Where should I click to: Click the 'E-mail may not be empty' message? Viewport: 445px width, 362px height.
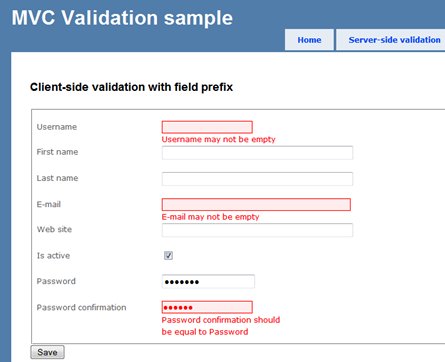pyautogui.click(x=210, y=217)
